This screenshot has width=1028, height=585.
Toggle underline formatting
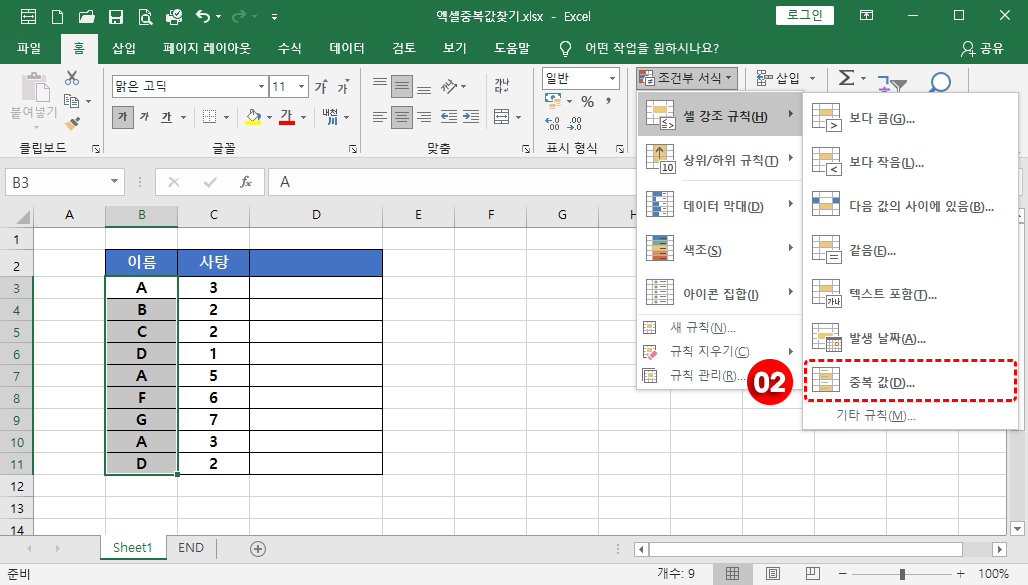166,117
